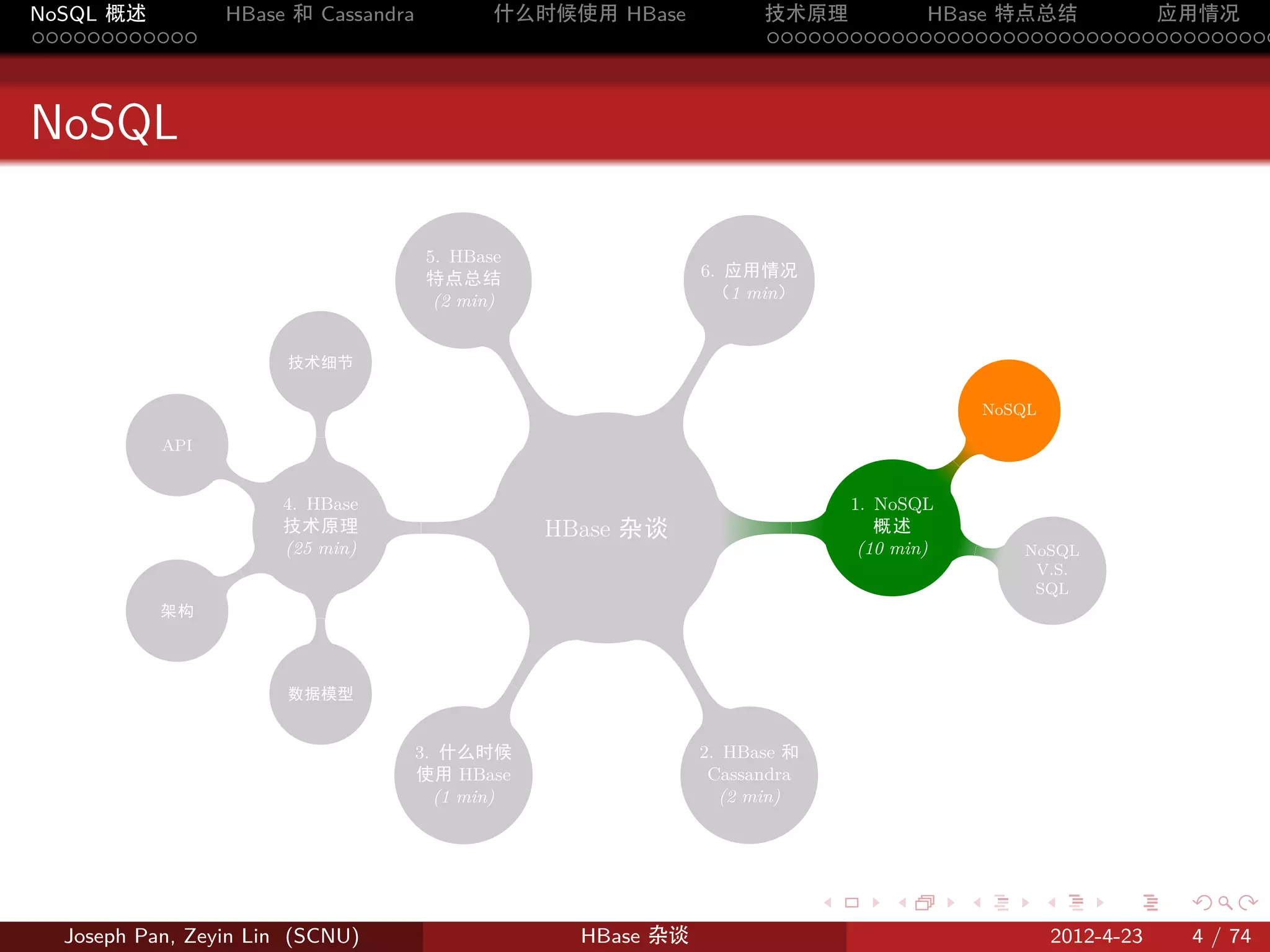Click the 5. HBase 特点总结 node
The width and height of the screenshot is (1270, 952).
pyautogui.click(x=463, y=280)
